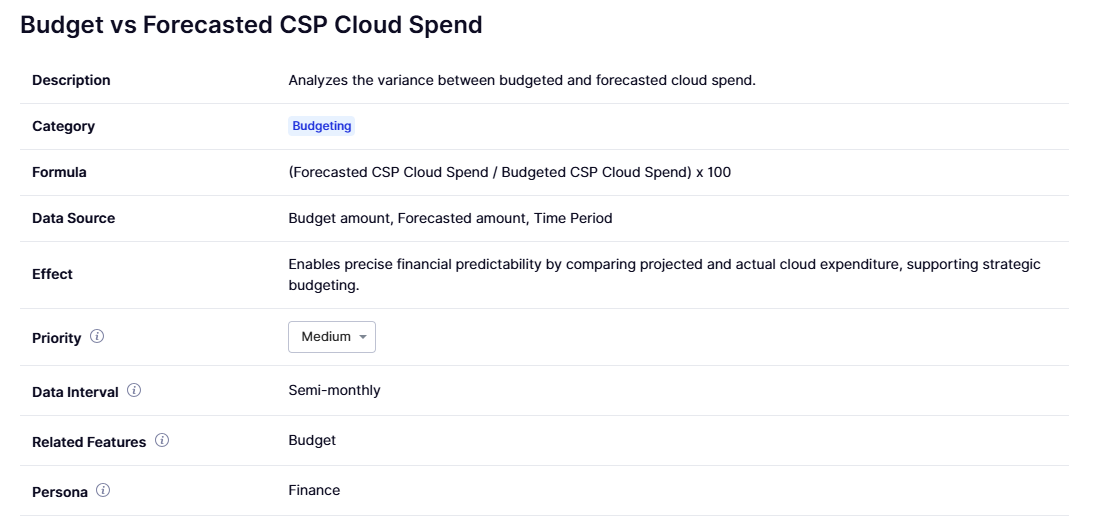1107x521 pixels.
Task: Click the Data Interval info icon
Action: [134, 391]
